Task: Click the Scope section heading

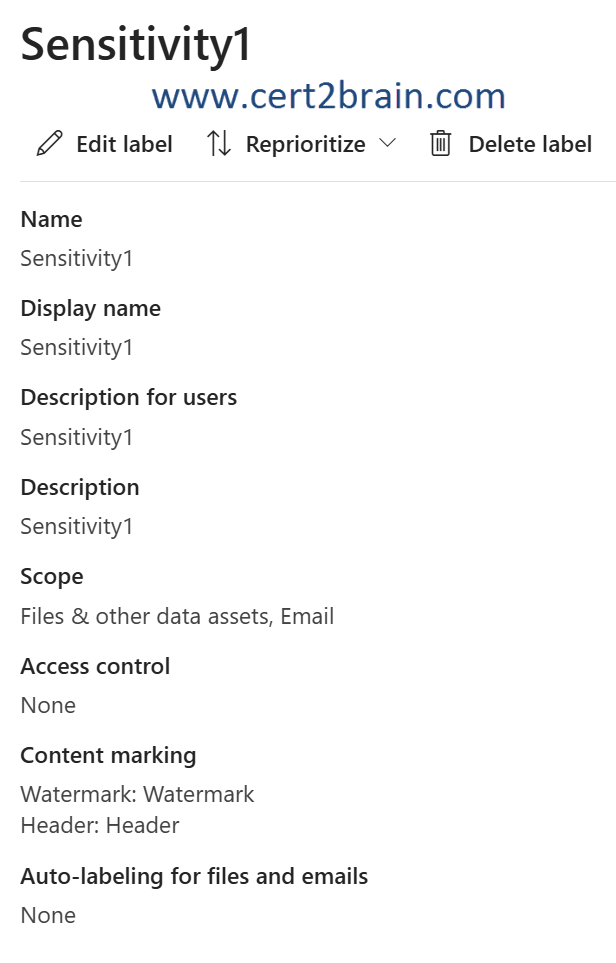Action: point(52,576)
